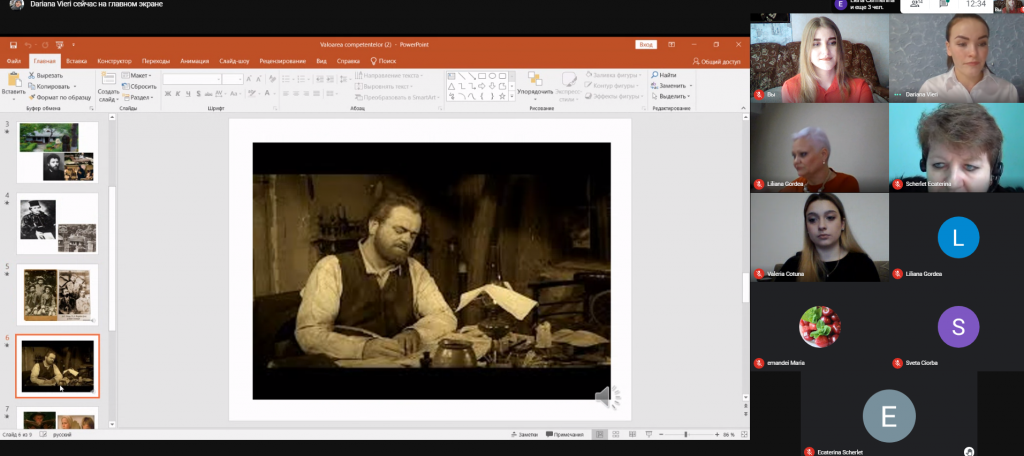Image resolution: width=1024 pixels, height=456 pixels.
Task: Click Найти find command
Action: coord(664,75)
